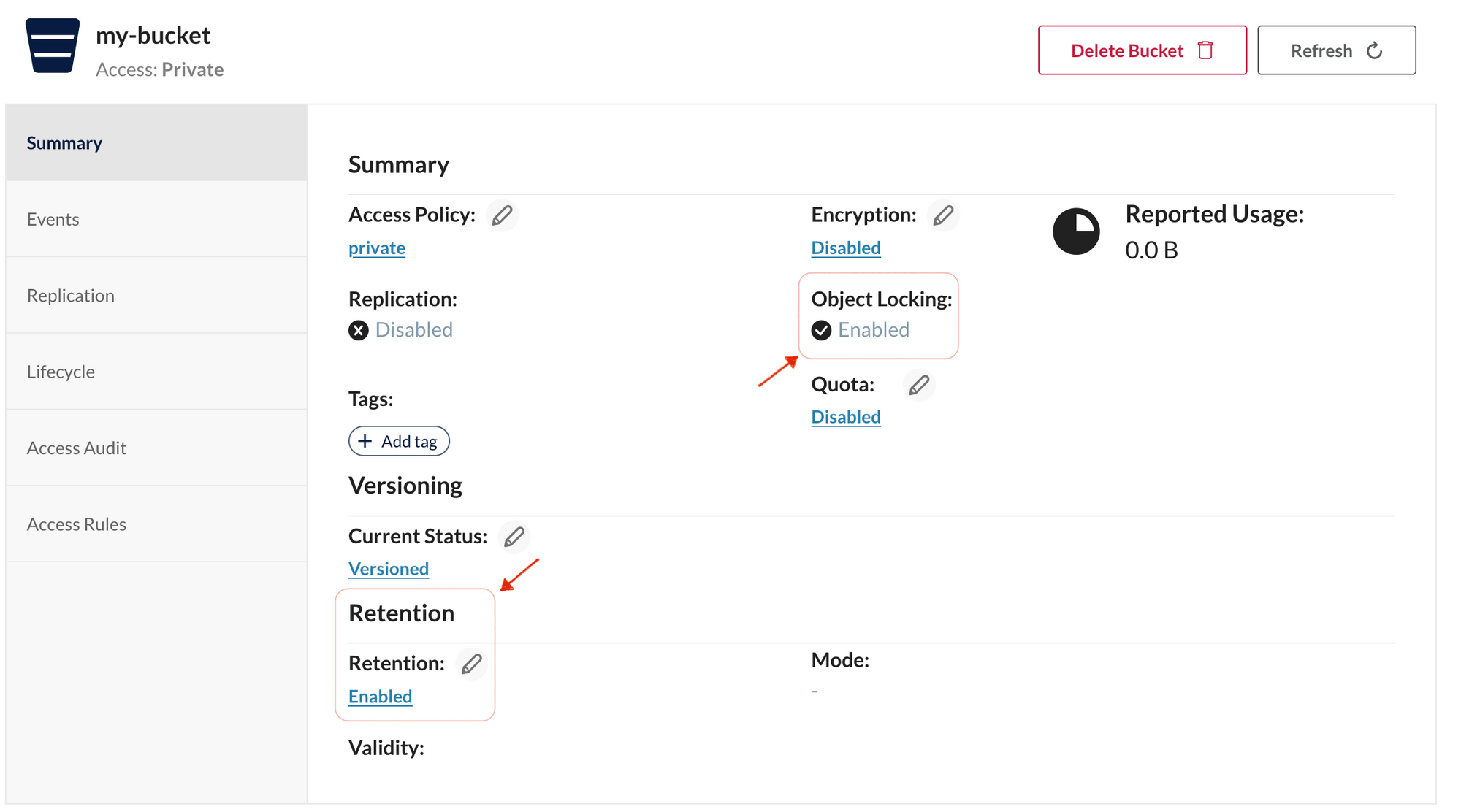Go to the Access Rules tab

156,524
